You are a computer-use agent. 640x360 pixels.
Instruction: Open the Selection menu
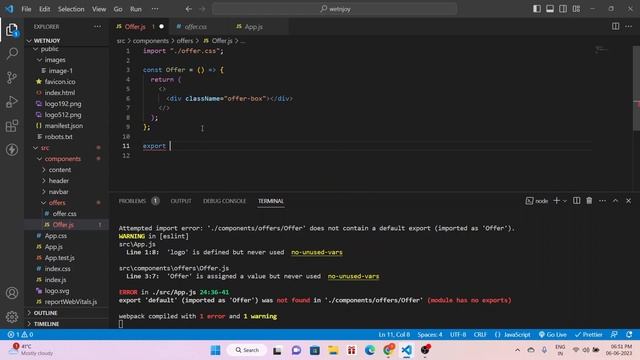(x=71, y=9)
